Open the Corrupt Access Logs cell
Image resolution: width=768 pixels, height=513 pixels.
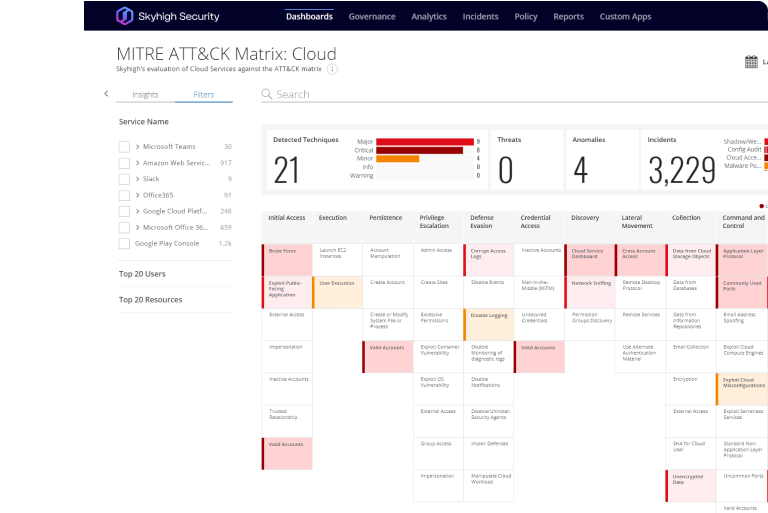pyautogui.click(x=489, y=260)
